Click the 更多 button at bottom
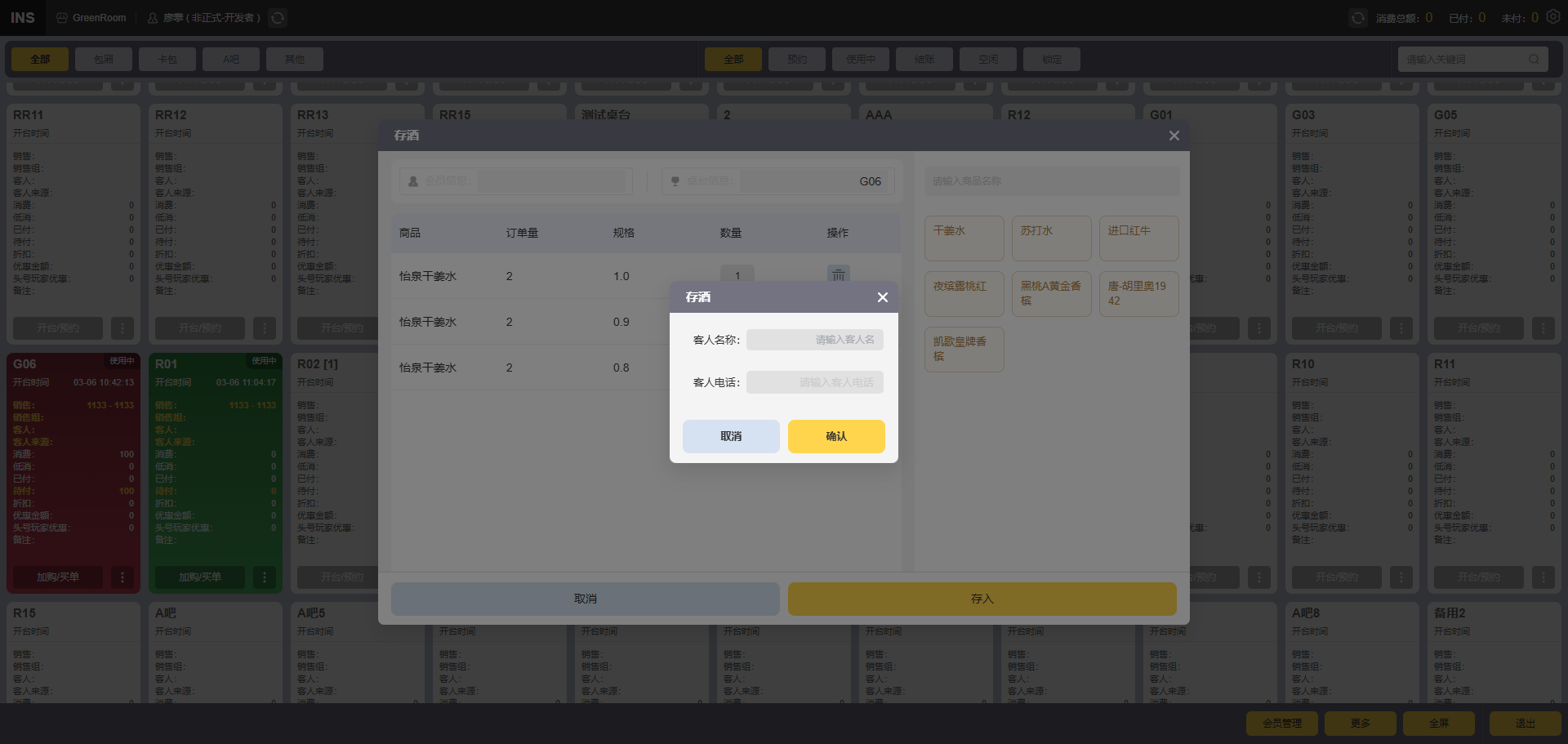 click(x=1361, y=724)
